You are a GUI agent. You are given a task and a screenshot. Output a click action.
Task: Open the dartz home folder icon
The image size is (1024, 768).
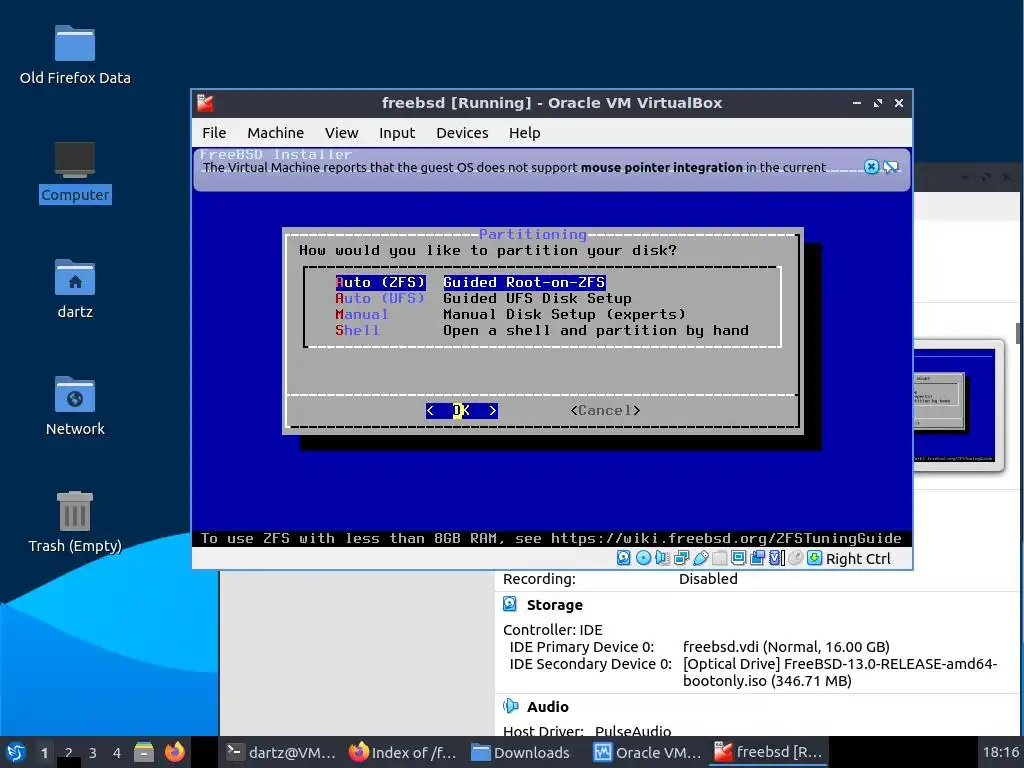coord(75,289)
